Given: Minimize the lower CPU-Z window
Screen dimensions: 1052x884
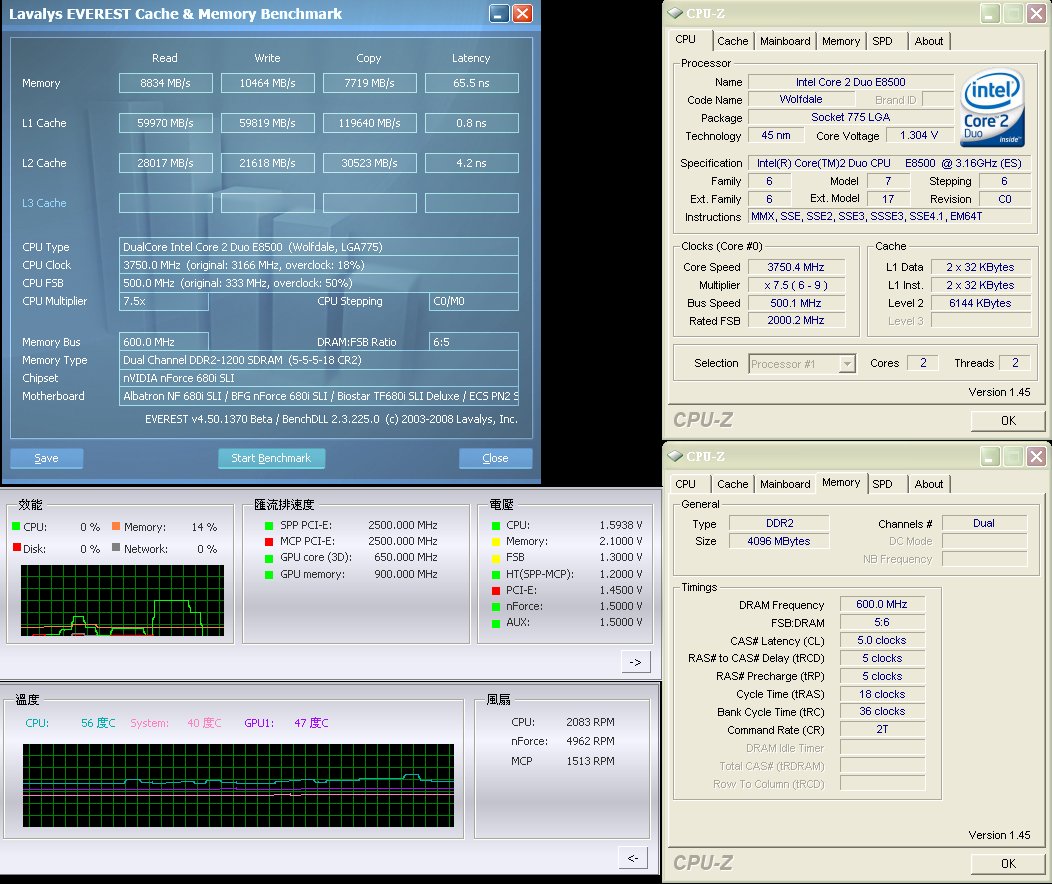Looking at the screenshot, I should click(x=990, y=457).
